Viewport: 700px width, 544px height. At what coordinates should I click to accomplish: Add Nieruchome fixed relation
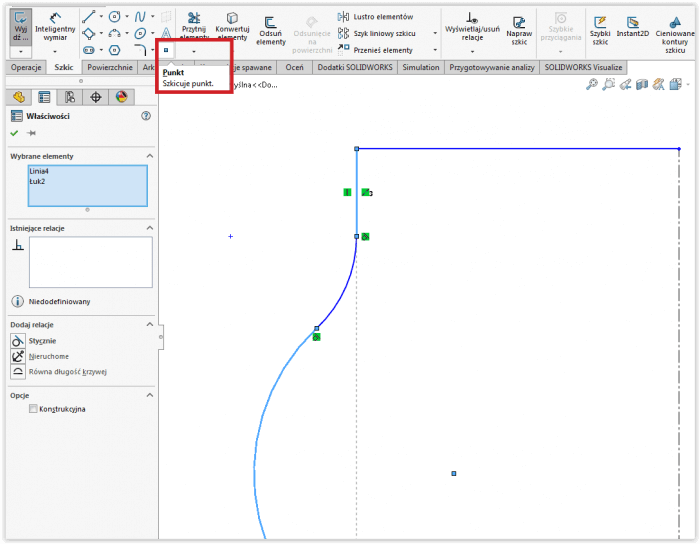pos(40,356)
